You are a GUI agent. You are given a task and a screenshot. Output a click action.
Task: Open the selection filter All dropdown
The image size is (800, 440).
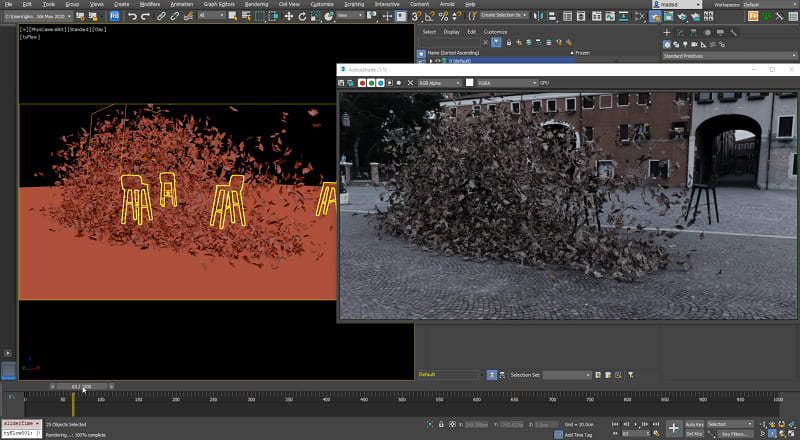coord(211,16)
